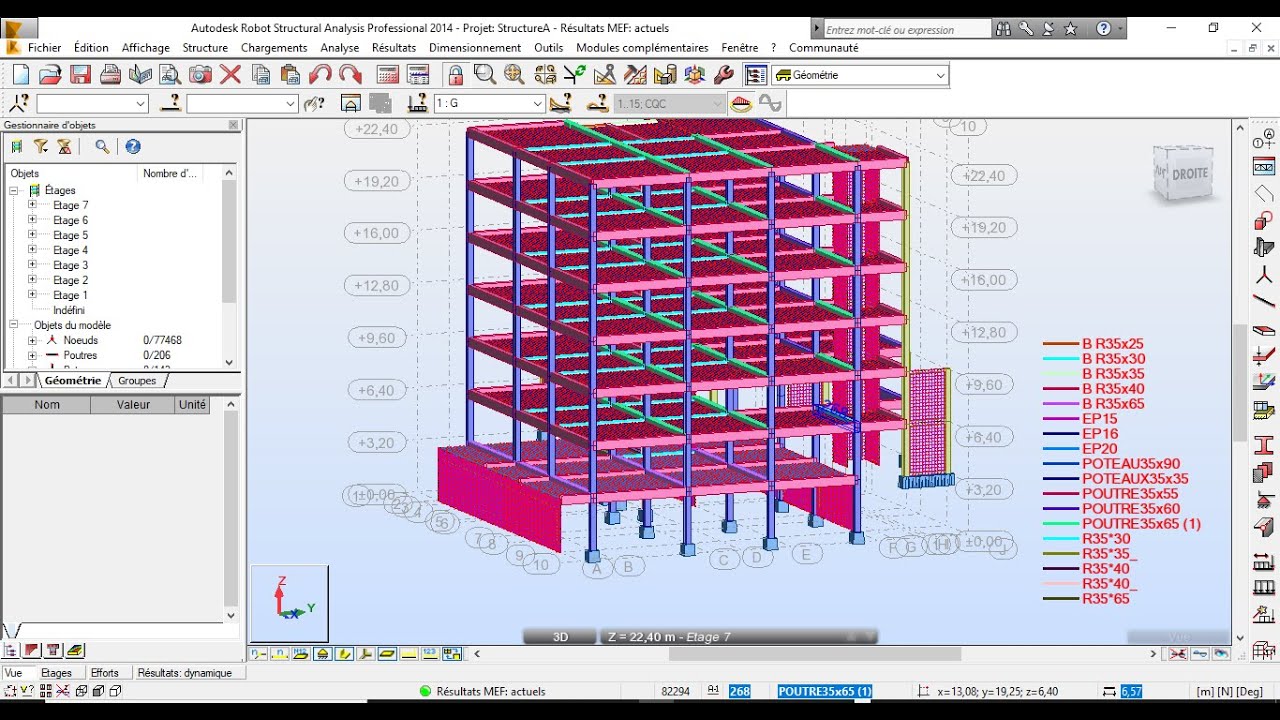Select the Résultats: dynamique tab
1280x720 pixels.
(185, 673)
